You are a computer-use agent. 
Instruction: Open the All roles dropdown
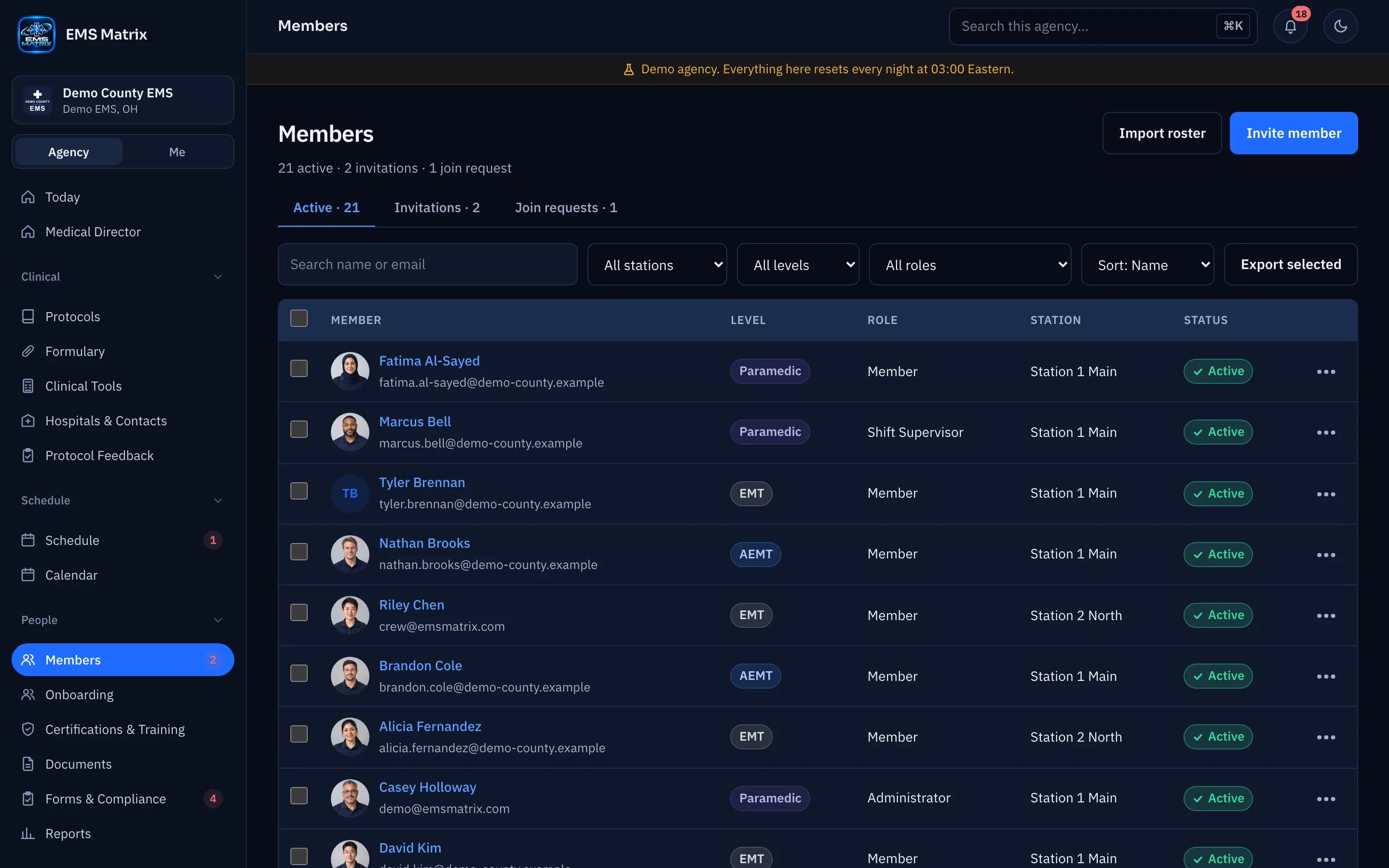(x=970, y=265)
